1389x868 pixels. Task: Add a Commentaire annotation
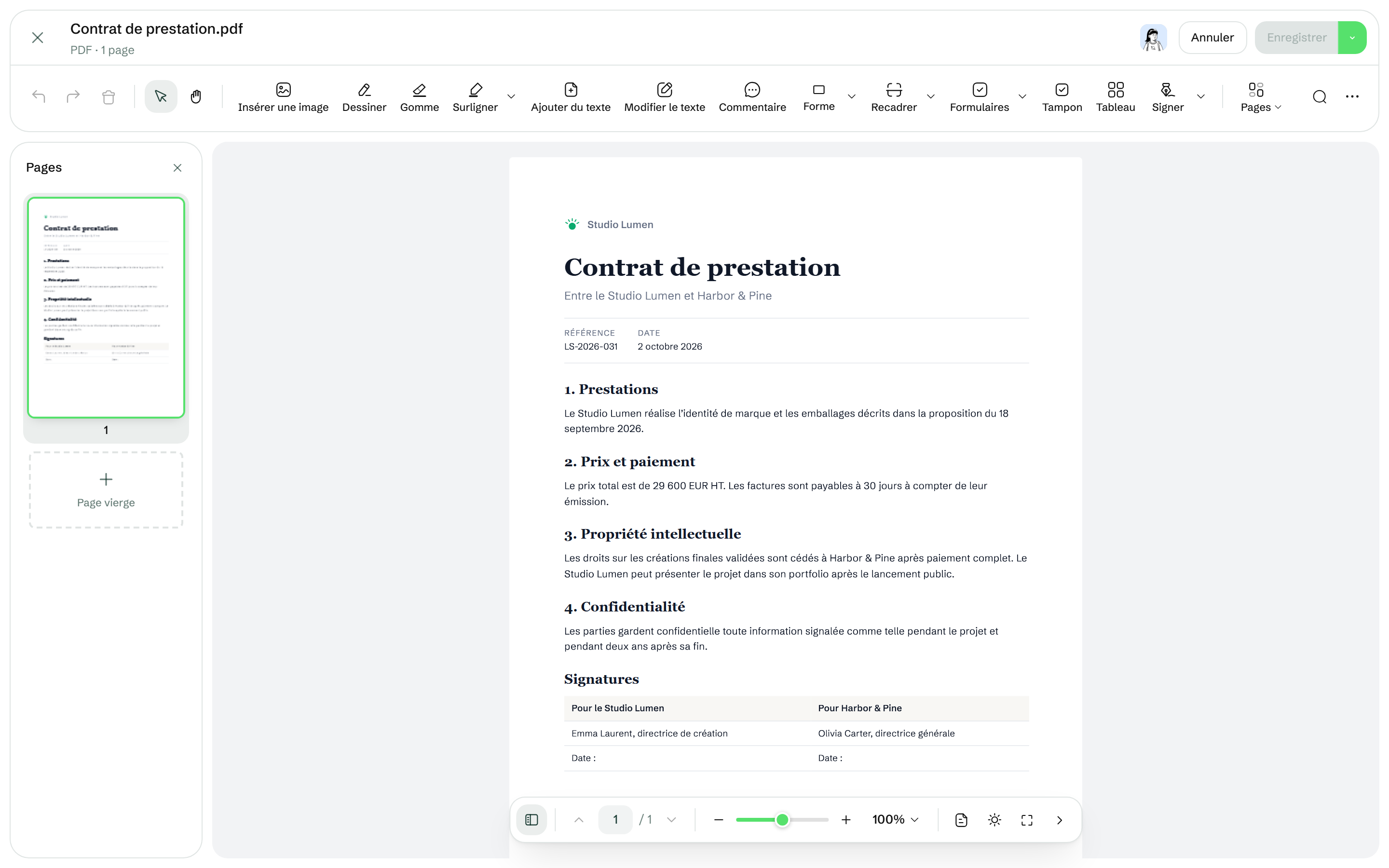coord(752,97)
